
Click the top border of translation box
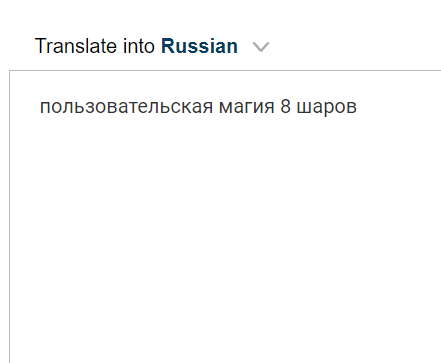pos(225,71)
